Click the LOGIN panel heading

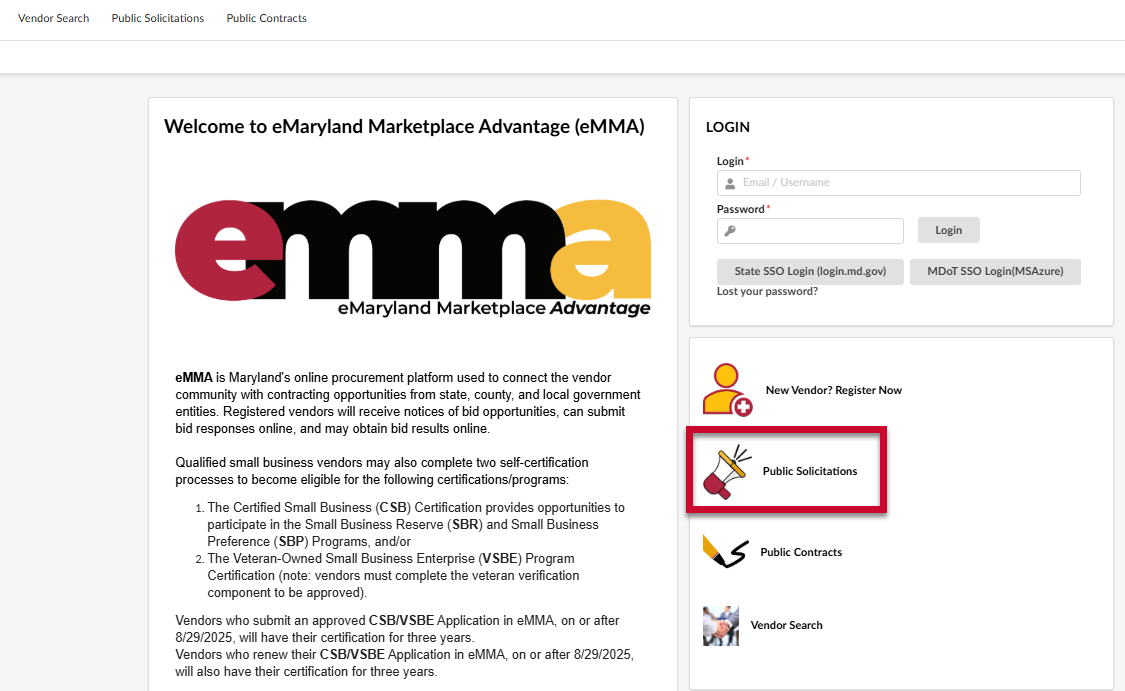[728, 127]
